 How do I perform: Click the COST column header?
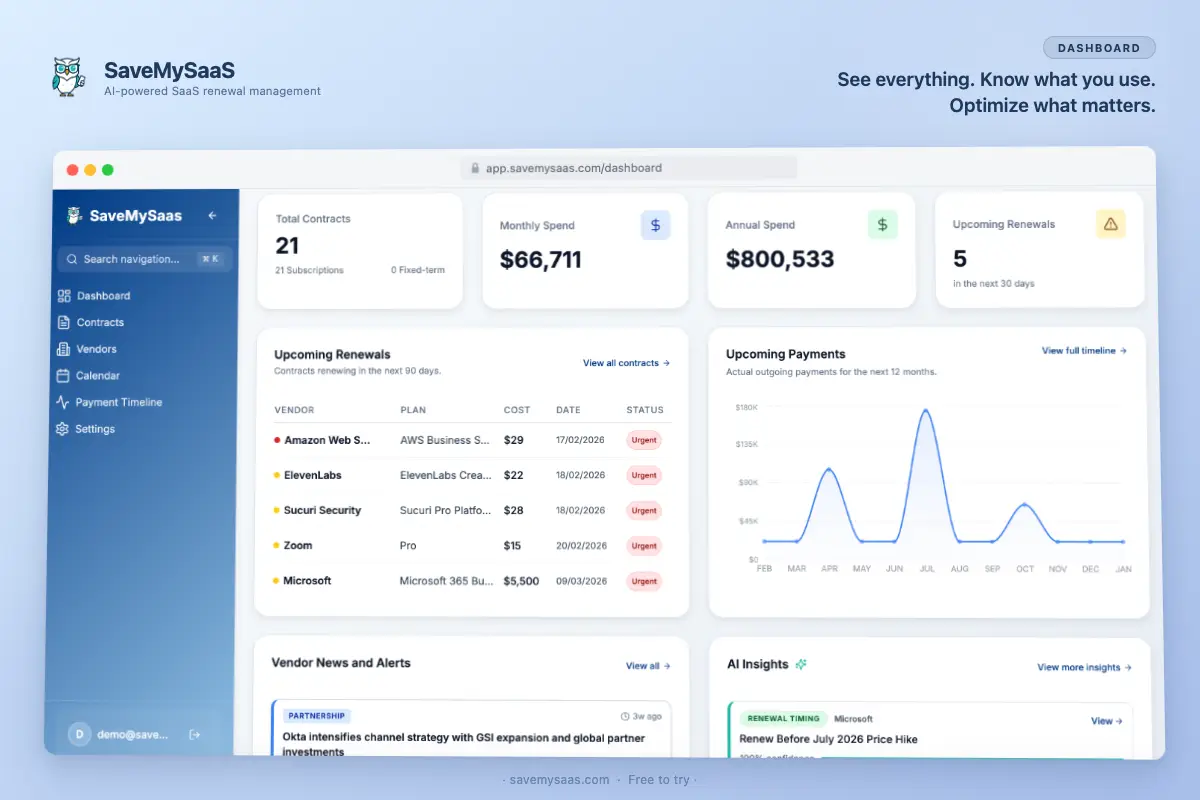coord(517,410)
